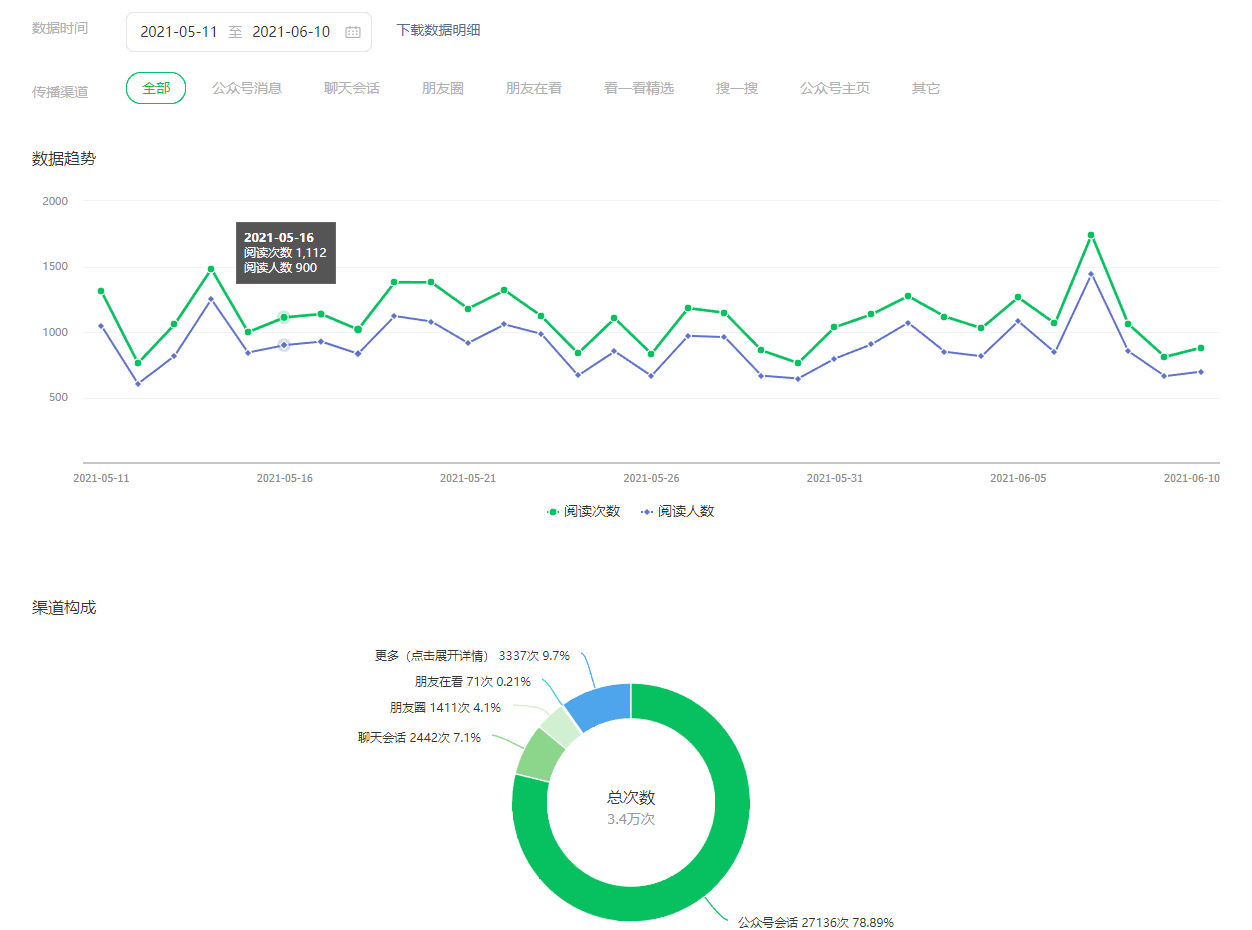
Task: Open 公众号主页 channel filter
Action: 835,88
